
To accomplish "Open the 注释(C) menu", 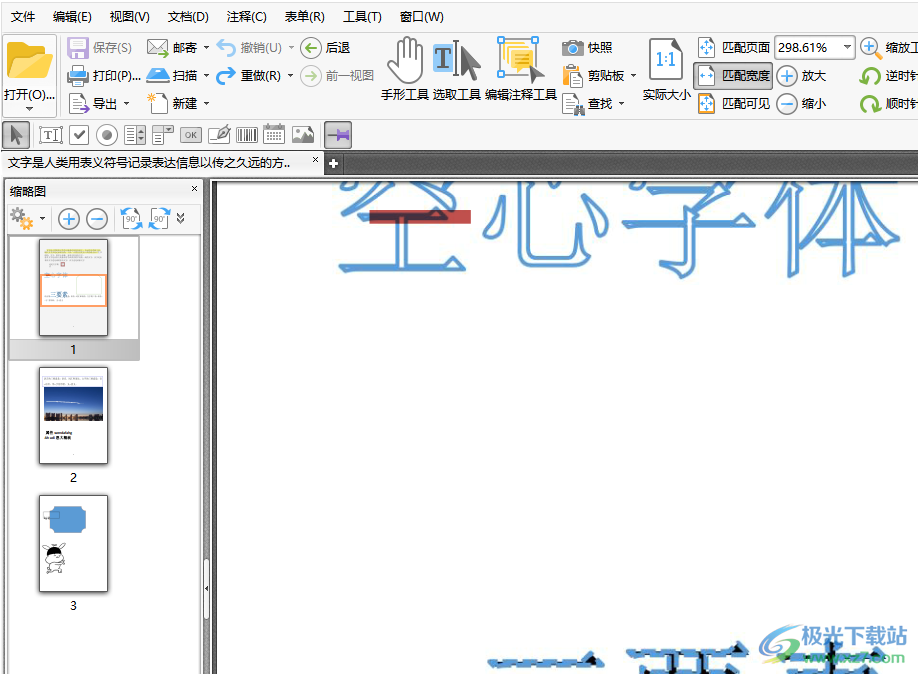I will click(x=246, y=16).
